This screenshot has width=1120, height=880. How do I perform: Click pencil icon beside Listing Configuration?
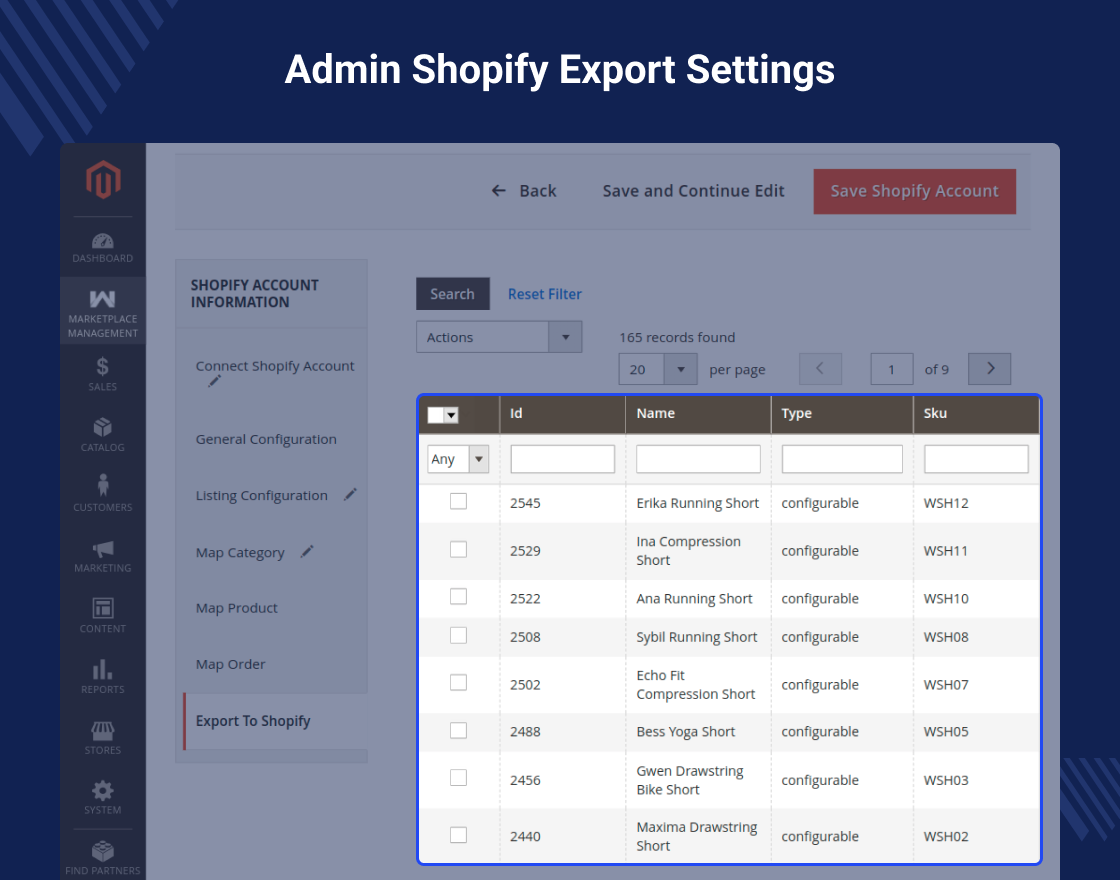[350, 494]
